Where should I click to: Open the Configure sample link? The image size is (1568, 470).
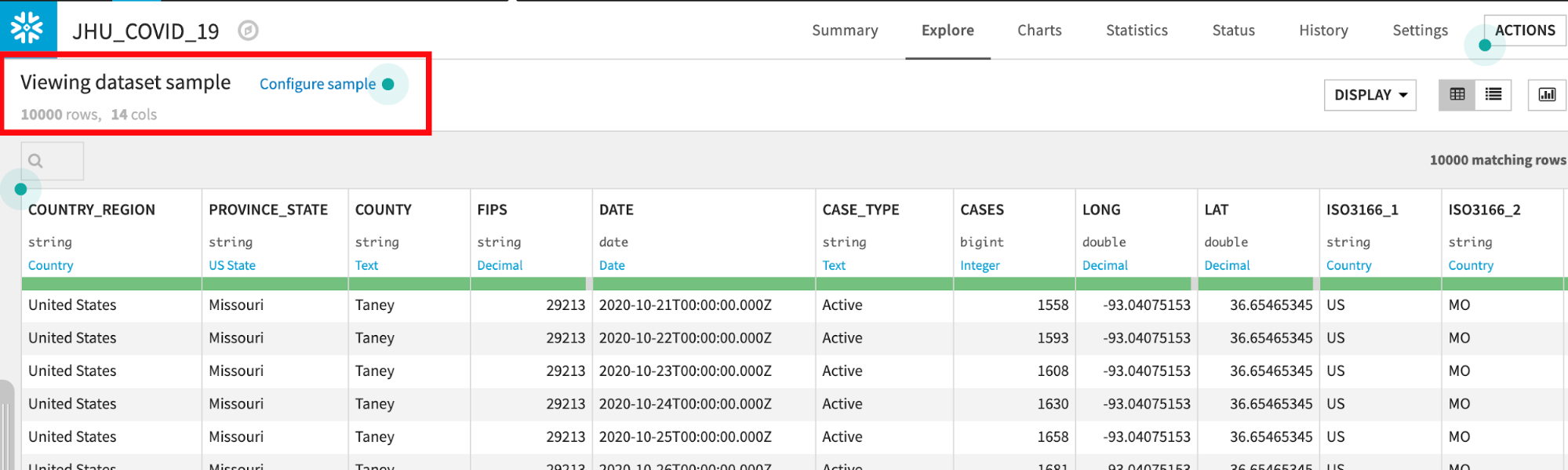317,84
